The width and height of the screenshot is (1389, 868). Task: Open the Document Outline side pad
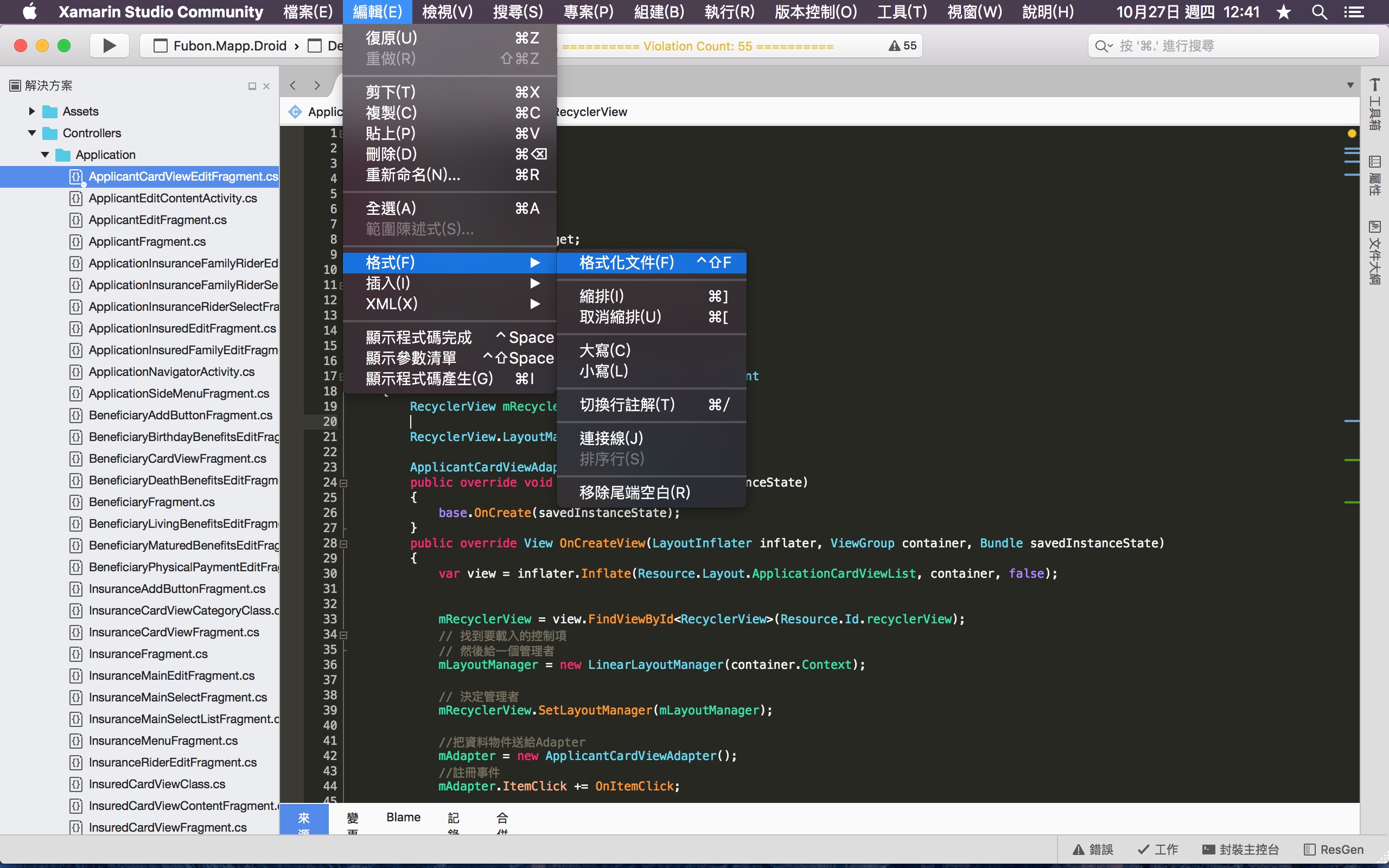click(1375, 252)
